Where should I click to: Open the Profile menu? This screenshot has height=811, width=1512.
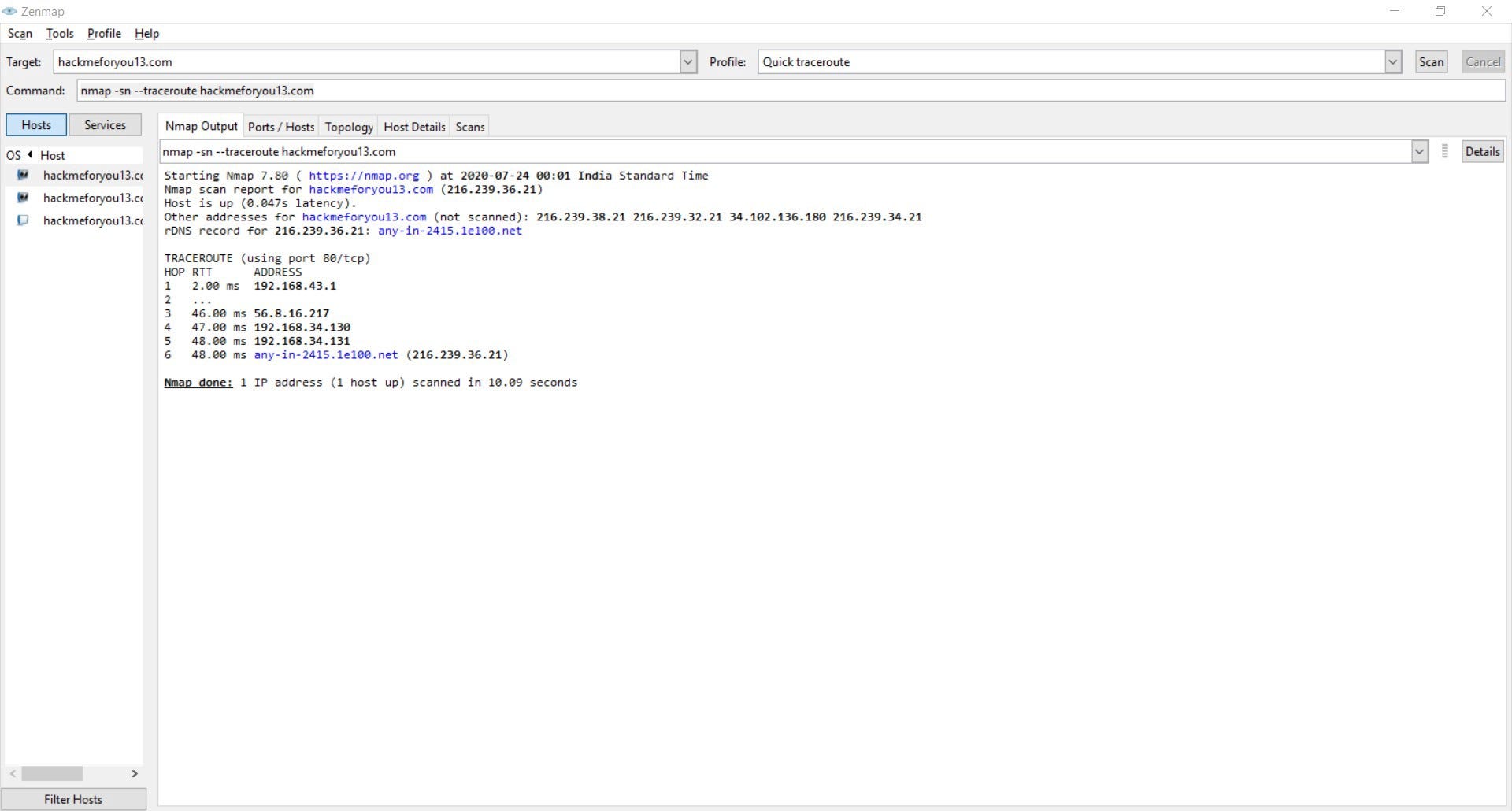(x=104, y=34)
